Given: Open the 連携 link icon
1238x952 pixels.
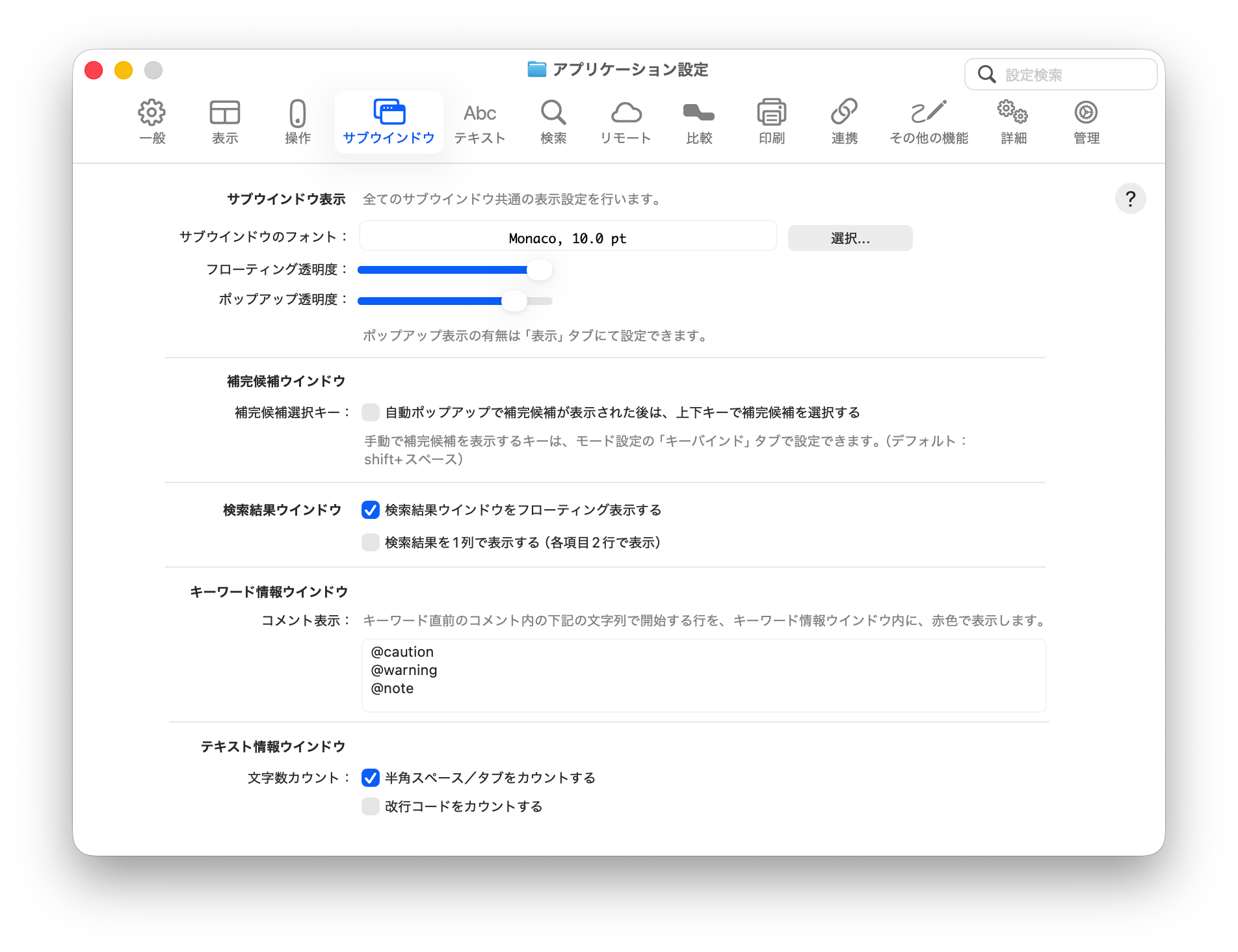Looking at the screenshot, I should pyautogui.click(x=845, y=113).
